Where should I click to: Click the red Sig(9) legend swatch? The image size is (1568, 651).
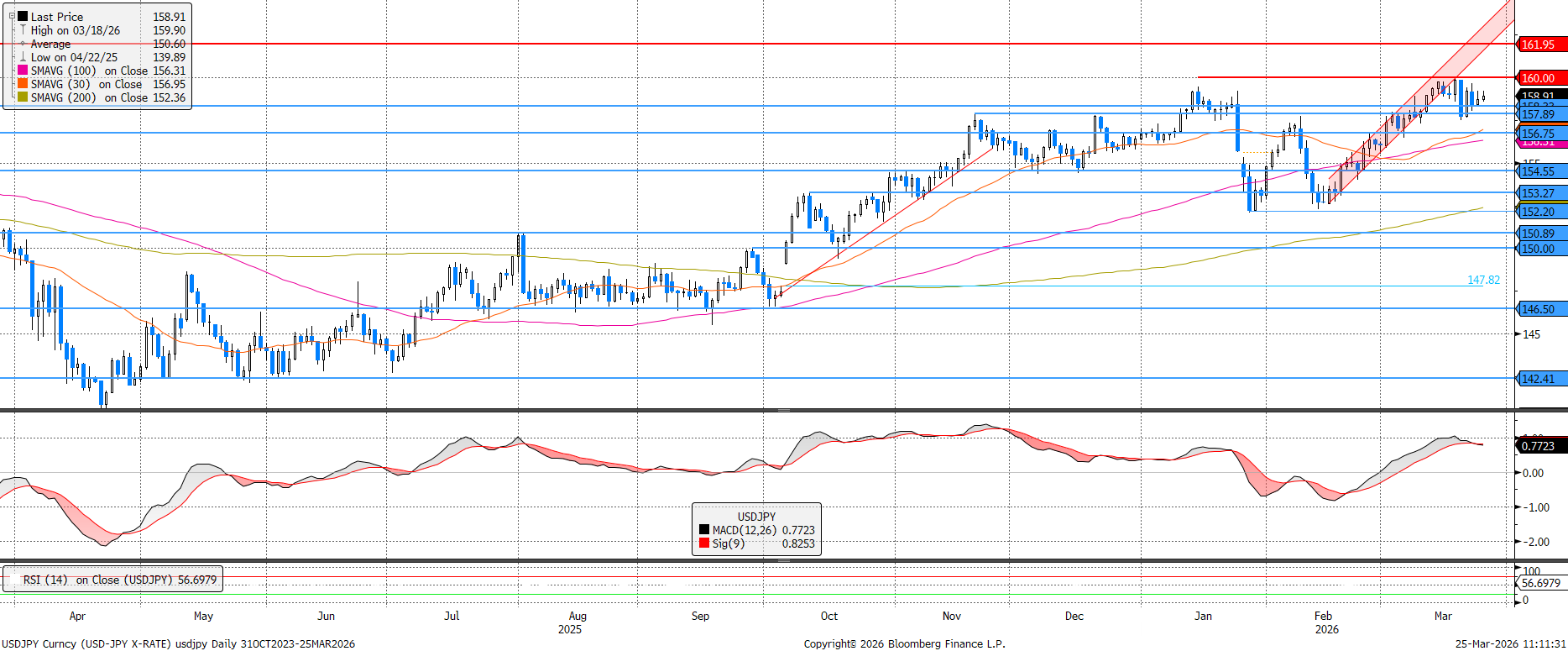(x=704, y=543)
